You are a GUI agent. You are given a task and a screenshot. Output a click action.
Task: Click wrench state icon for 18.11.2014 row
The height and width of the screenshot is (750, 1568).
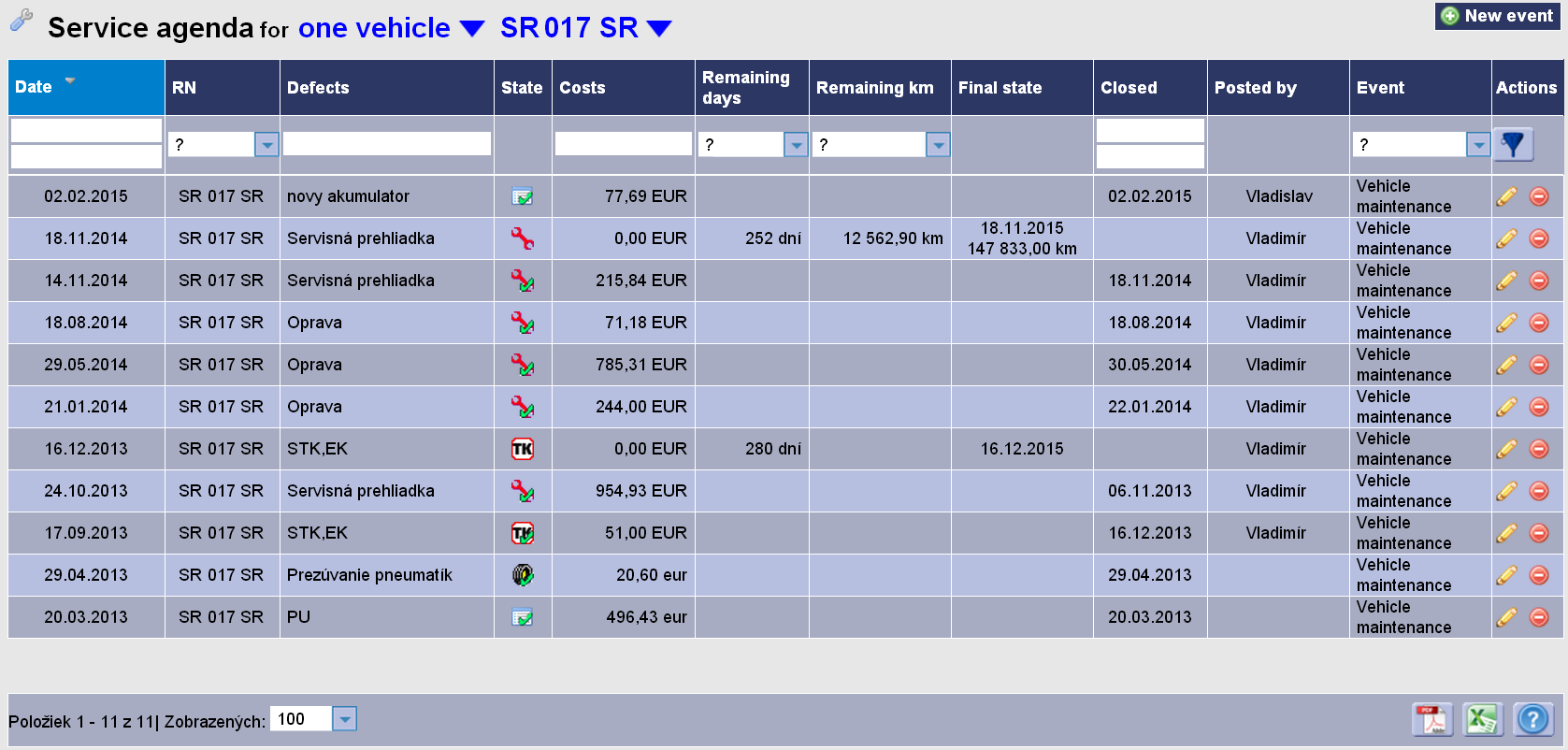(x=523, y=238)
